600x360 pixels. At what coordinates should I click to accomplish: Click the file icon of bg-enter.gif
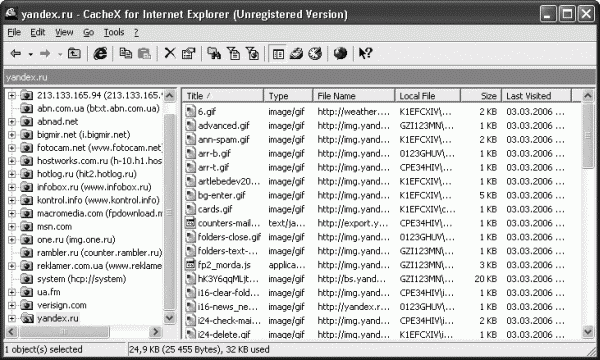[190, 195]
